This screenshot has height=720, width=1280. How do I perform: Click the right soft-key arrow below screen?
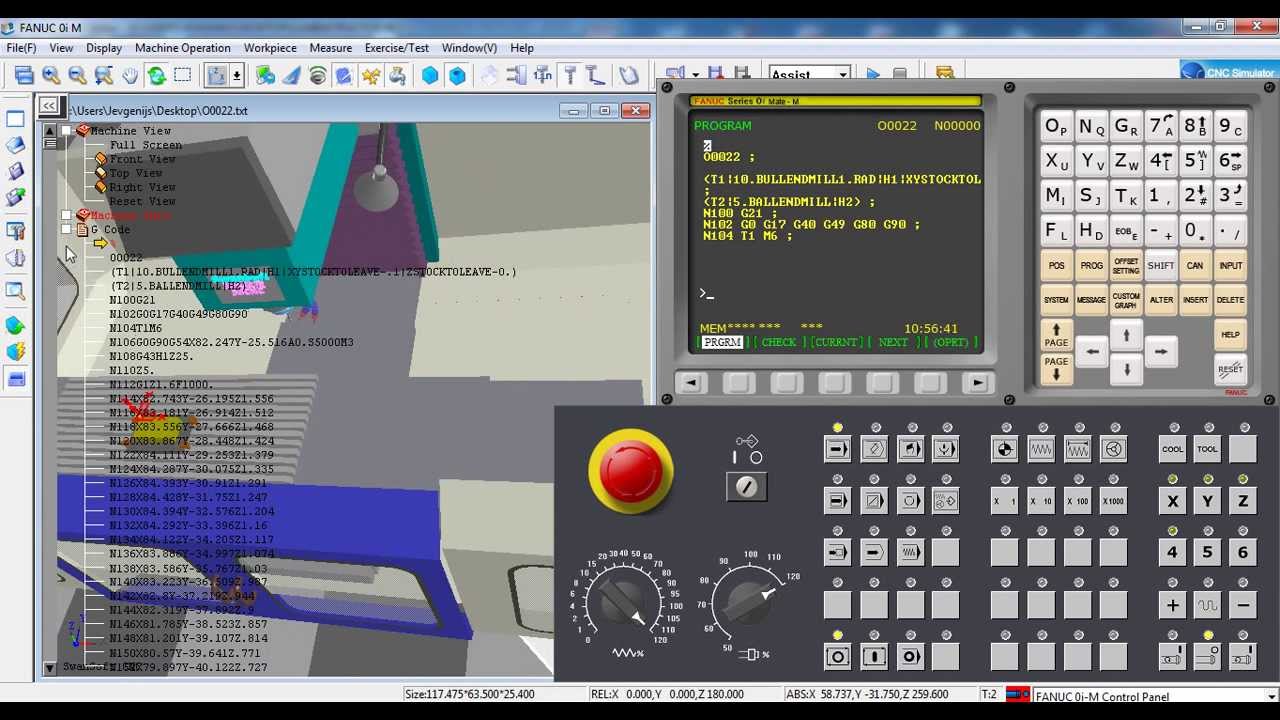point(978,383)
